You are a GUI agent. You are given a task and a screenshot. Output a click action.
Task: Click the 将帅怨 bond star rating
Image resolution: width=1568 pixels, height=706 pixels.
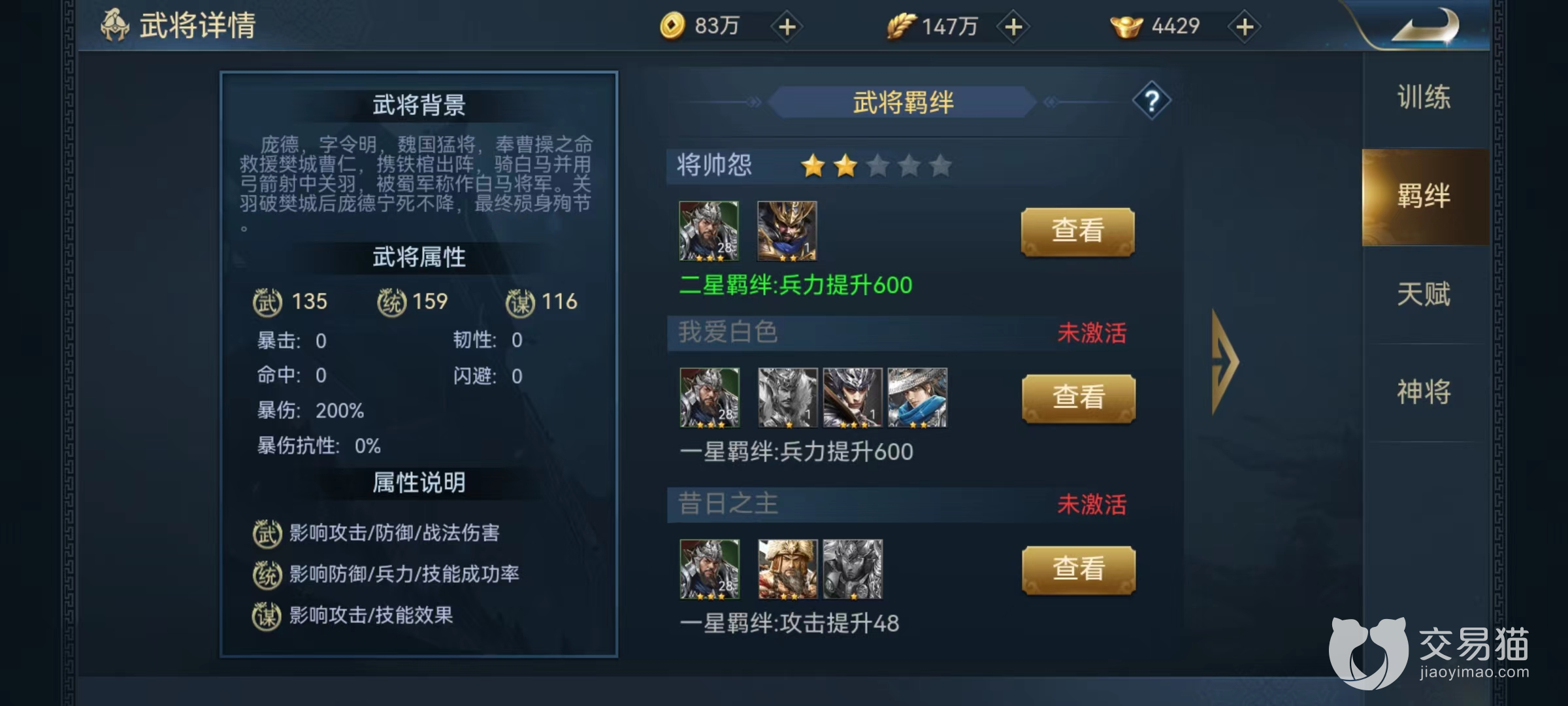click(876, 166)
